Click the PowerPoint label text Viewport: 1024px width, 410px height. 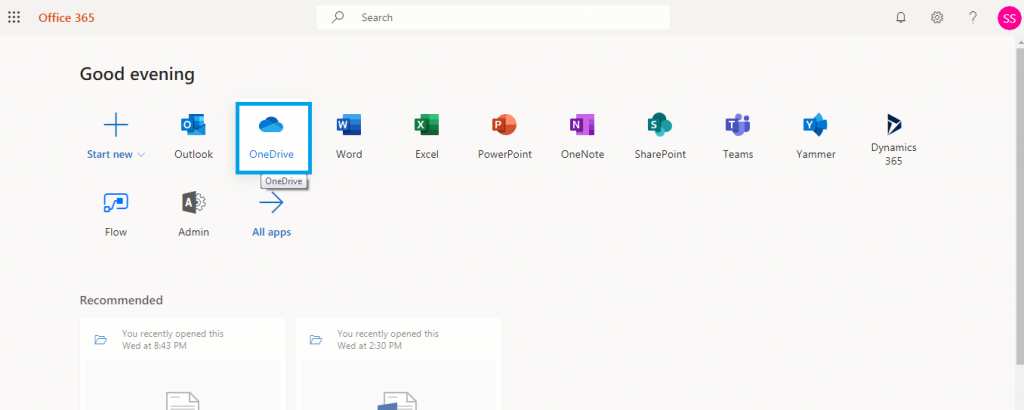coord(505,155)
